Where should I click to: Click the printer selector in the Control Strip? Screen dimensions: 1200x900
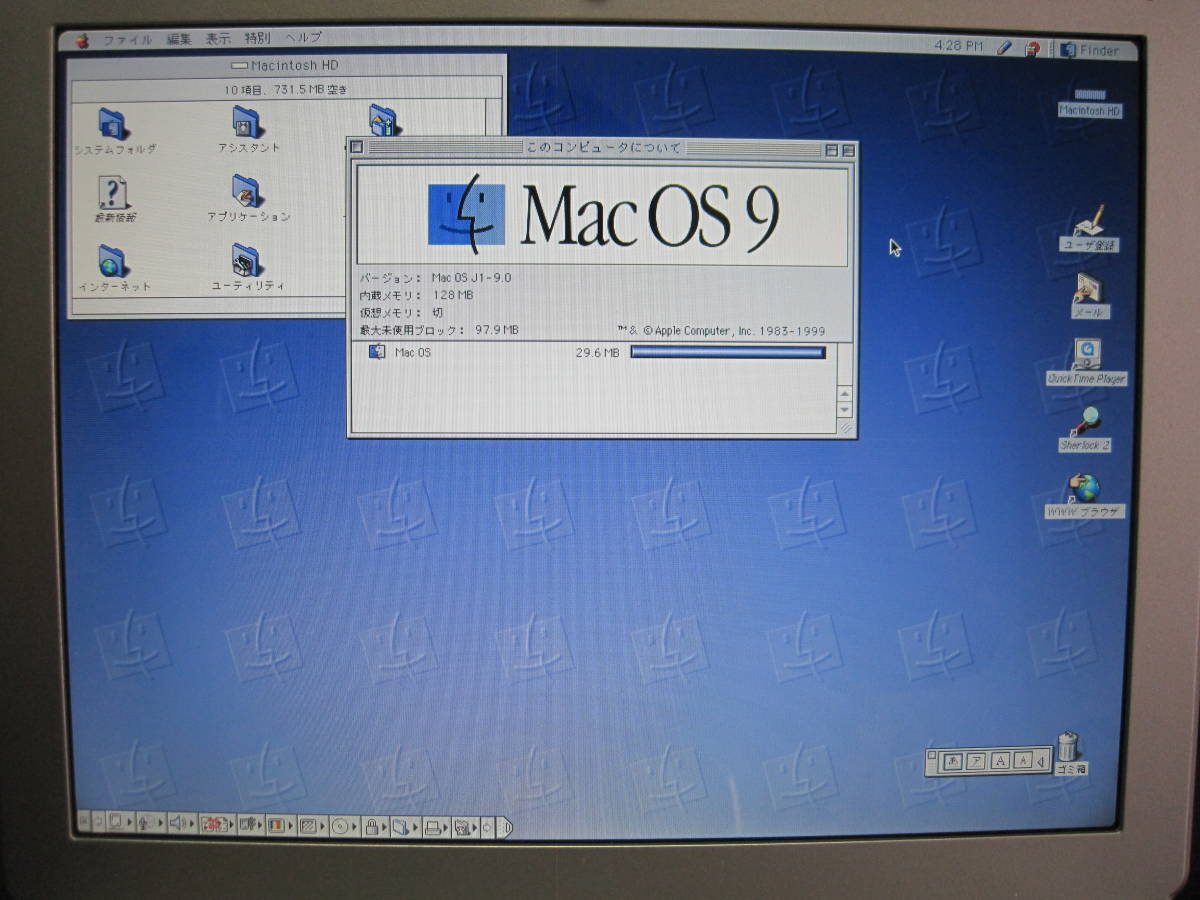pos(434,826)
